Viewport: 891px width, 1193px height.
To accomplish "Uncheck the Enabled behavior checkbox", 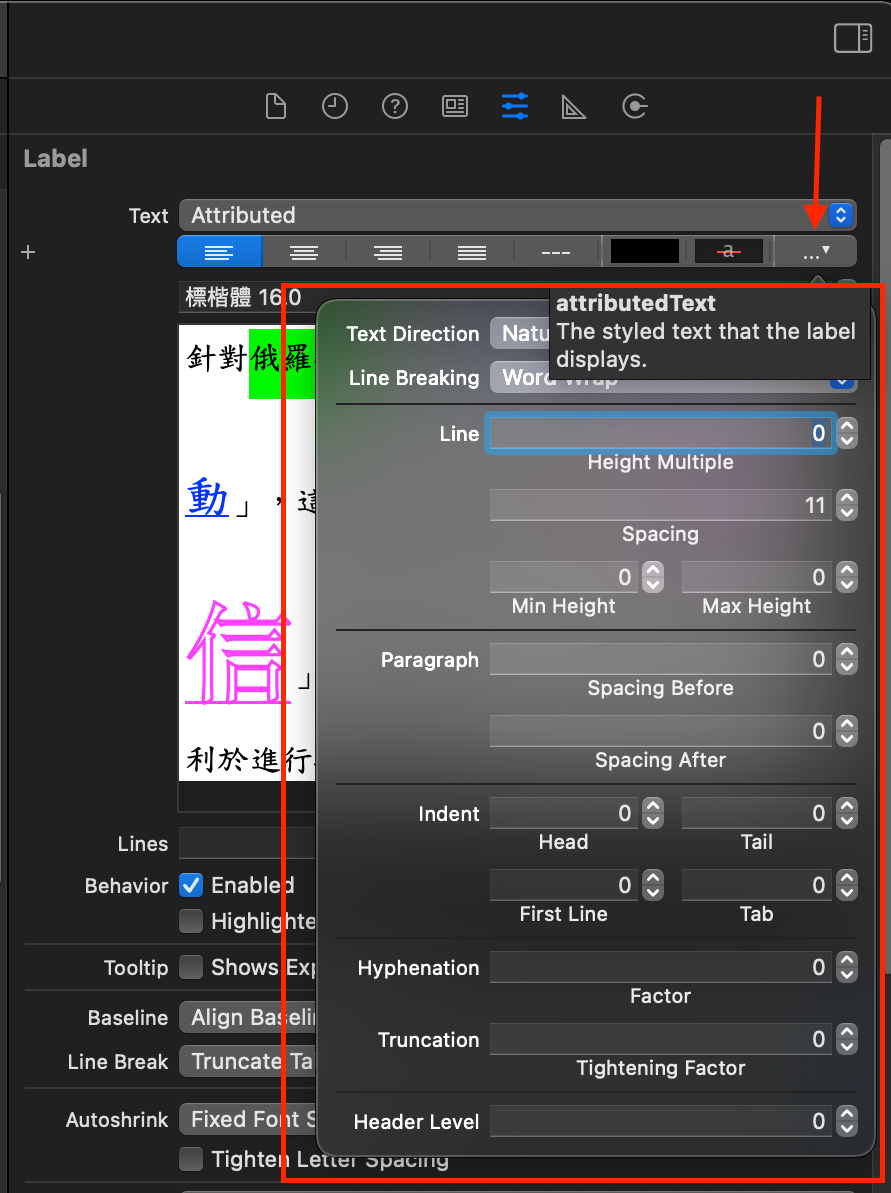I will [x=191, y=885].
